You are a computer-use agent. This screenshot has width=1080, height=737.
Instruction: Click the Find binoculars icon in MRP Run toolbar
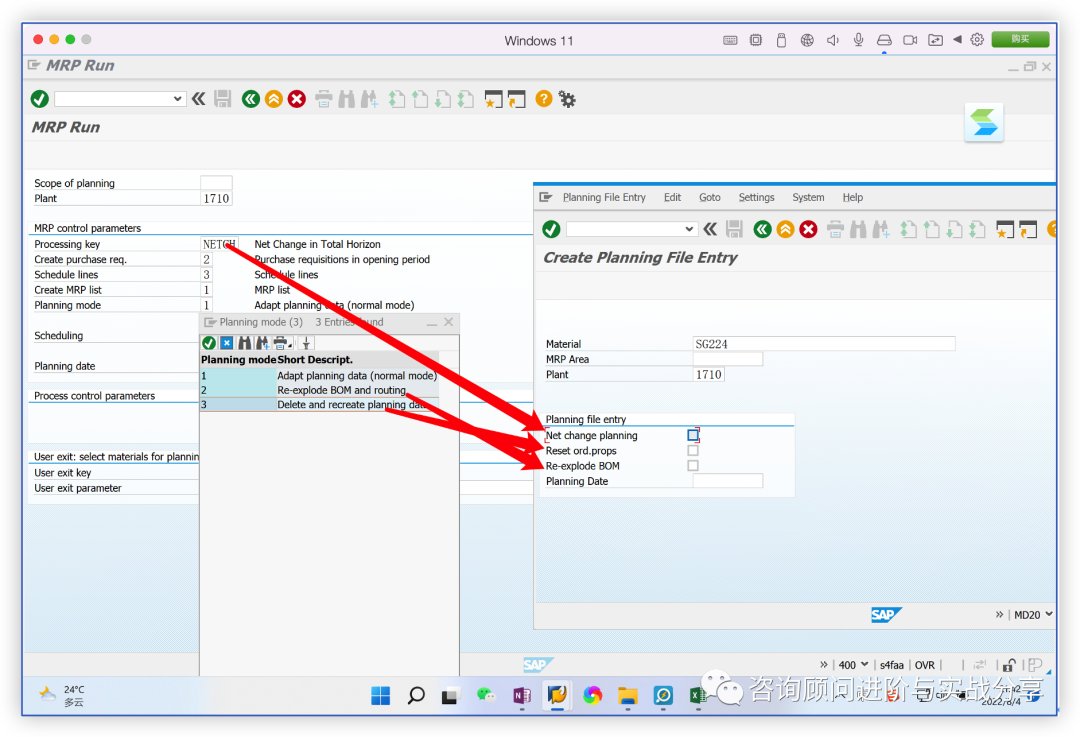pos(346,99)
